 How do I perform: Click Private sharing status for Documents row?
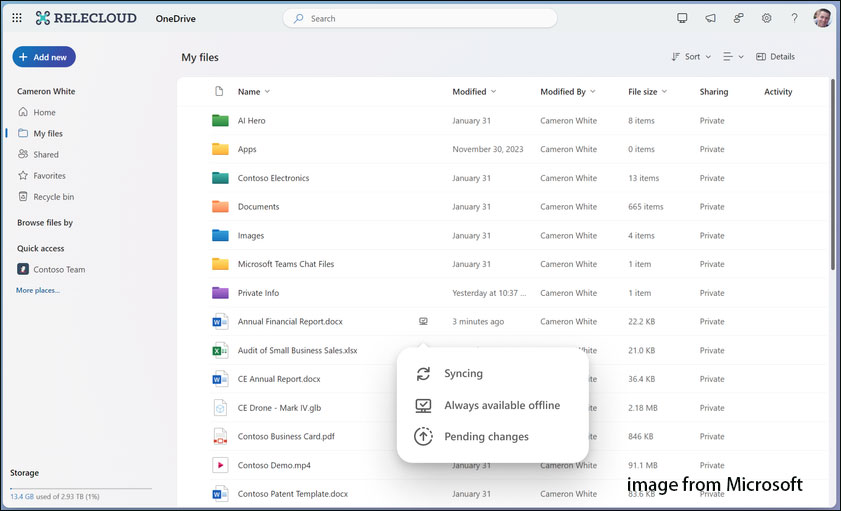pos(712,206)
